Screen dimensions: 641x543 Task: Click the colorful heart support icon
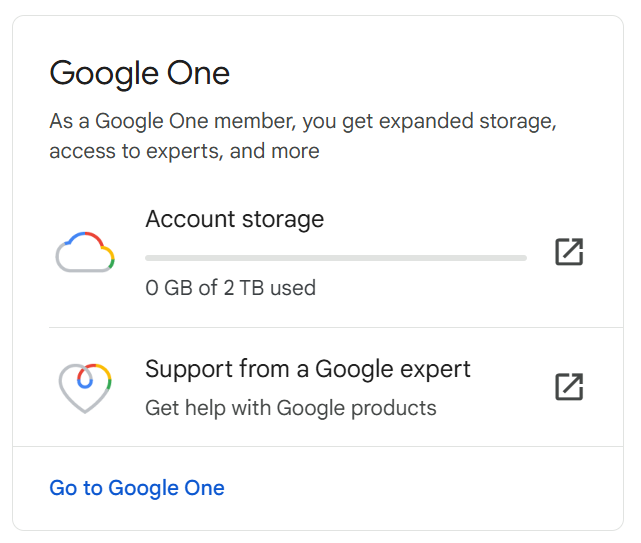pos(85,387)
